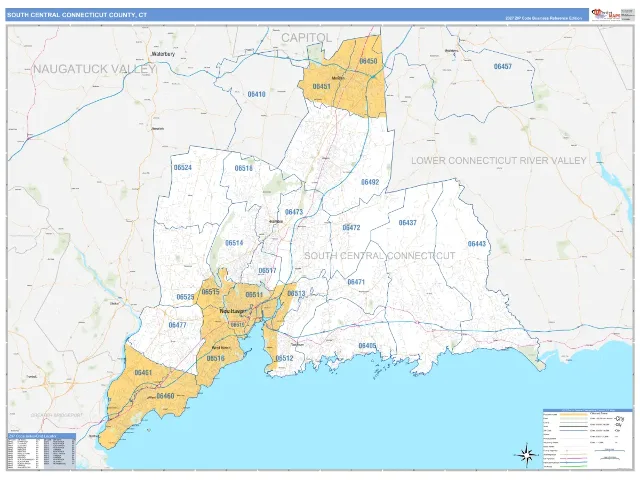Click the ZIP code label 06460
The width and height of the screenshot is (640, 480).
(165, 396)
